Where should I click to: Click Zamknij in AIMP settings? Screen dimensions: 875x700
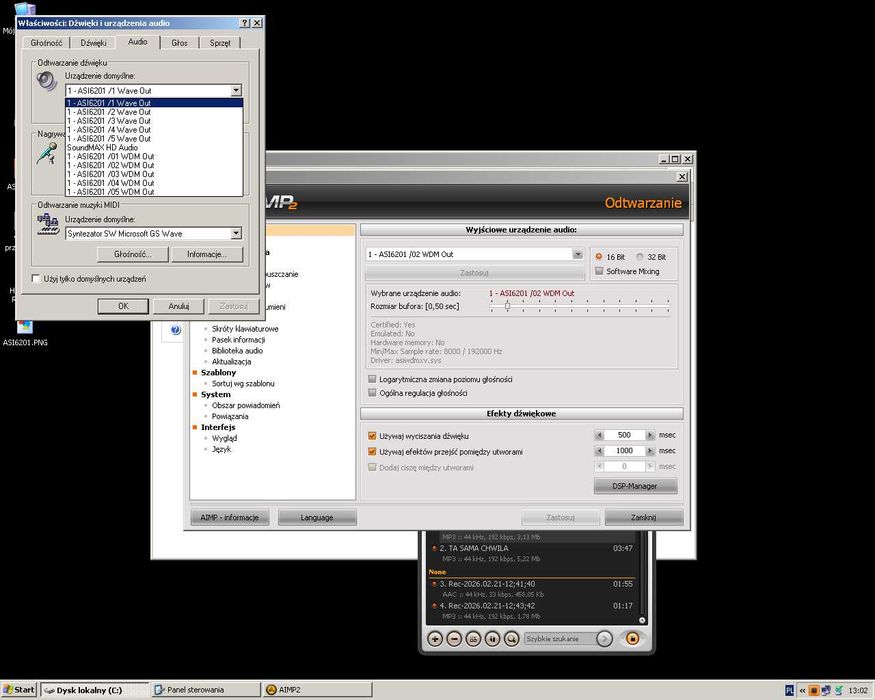pos(643,517)
